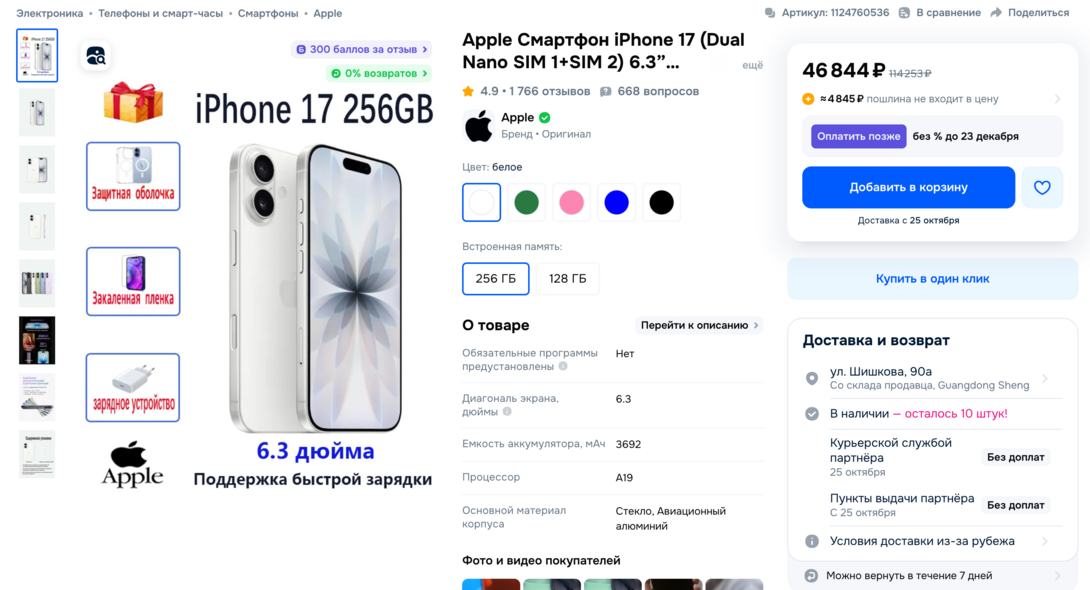
Task: Open the multicolor iPhones thumbnail in the gallery
Action: click(x=37, y=284)
